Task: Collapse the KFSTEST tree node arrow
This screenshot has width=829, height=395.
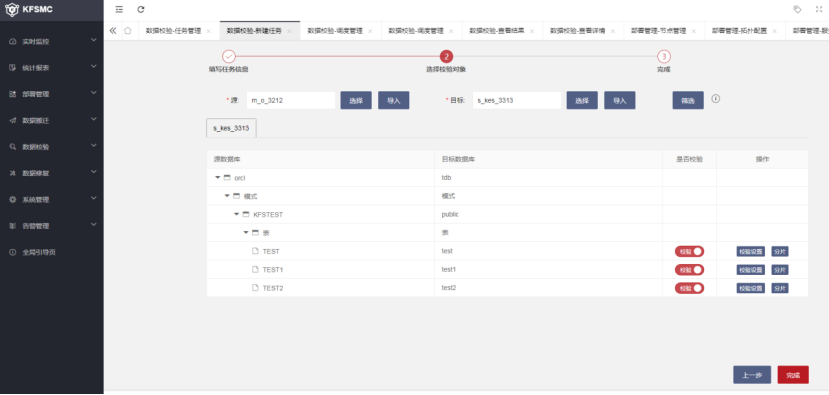Action: tap(236, 215)
